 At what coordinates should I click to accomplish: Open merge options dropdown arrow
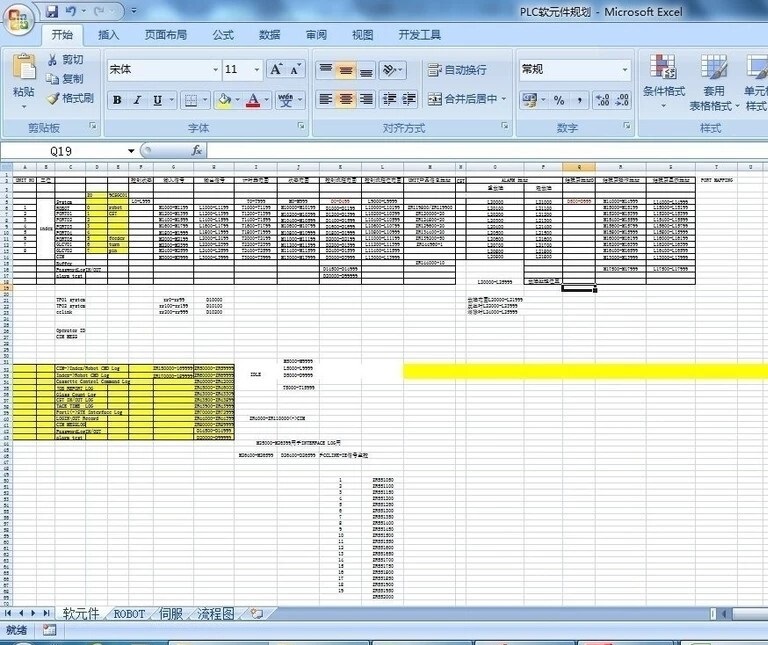504,99
